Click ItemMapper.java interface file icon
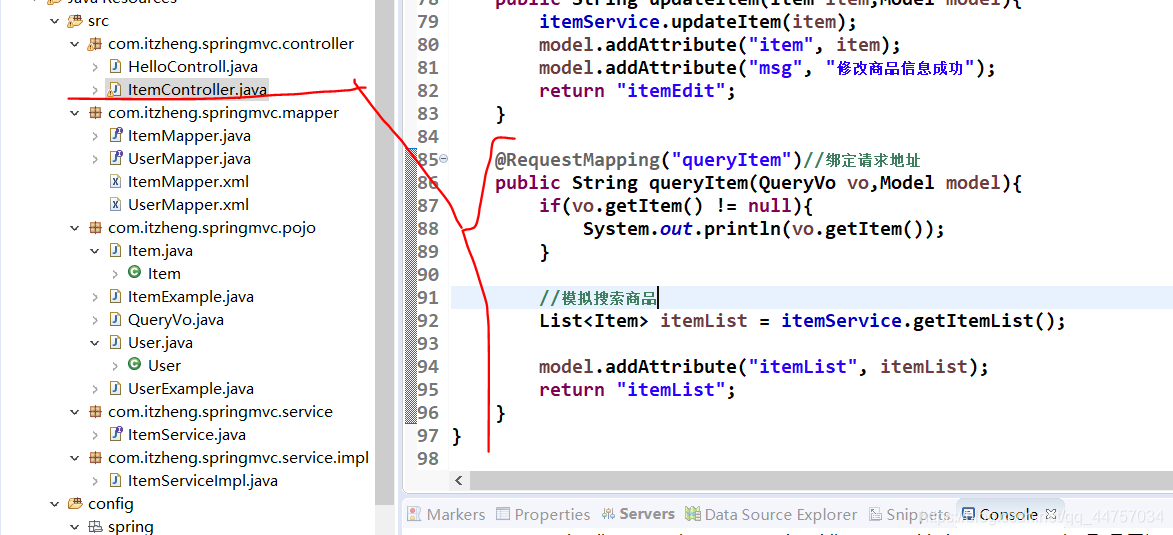Screen dimensions: 1173x535 pos(115,136)
